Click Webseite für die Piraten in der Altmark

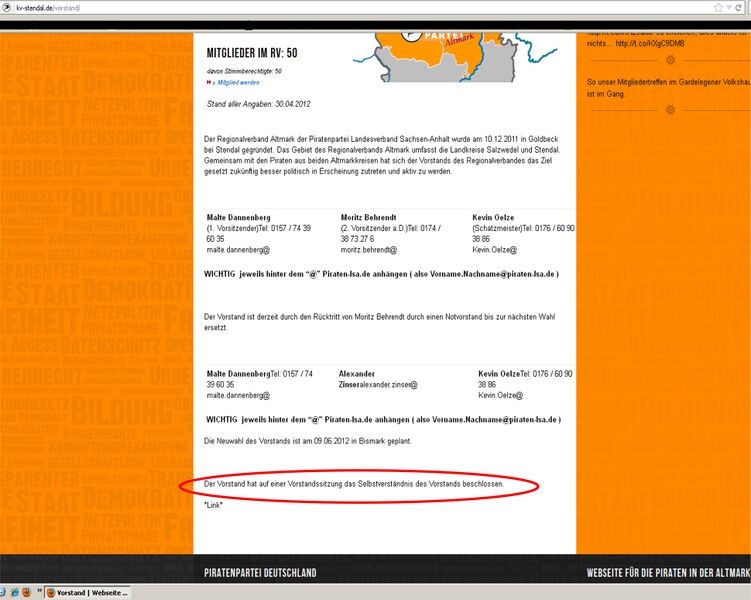(x=669, y=572)
